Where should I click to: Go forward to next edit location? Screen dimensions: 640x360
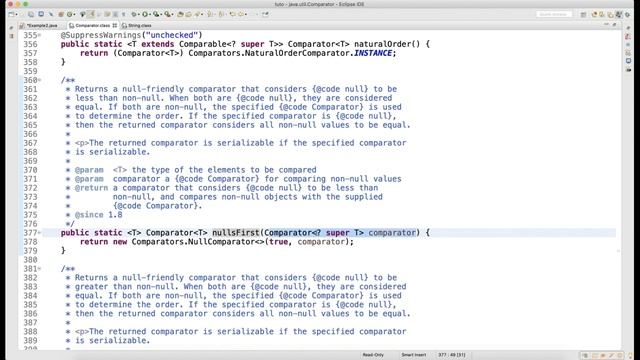click(241, 14)
